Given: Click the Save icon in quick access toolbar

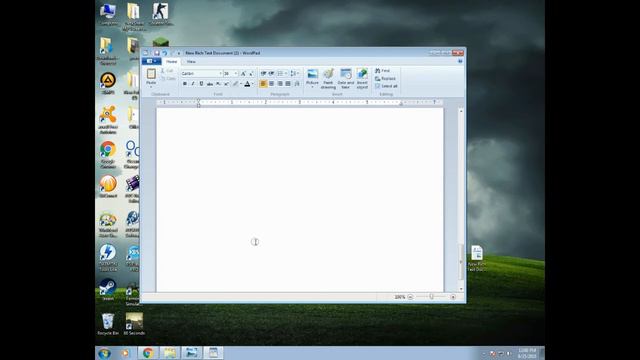Looking at the screenshot, I should pyautogui.click(x=156, y=53).
